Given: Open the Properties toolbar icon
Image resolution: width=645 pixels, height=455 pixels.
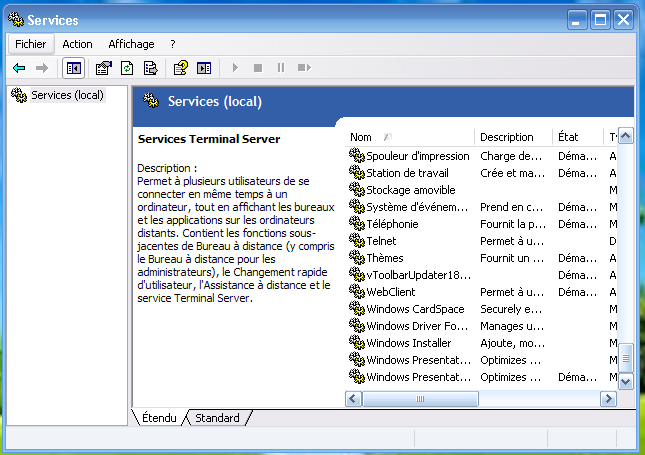Looking at the screenshot, I should pos(104,68).
